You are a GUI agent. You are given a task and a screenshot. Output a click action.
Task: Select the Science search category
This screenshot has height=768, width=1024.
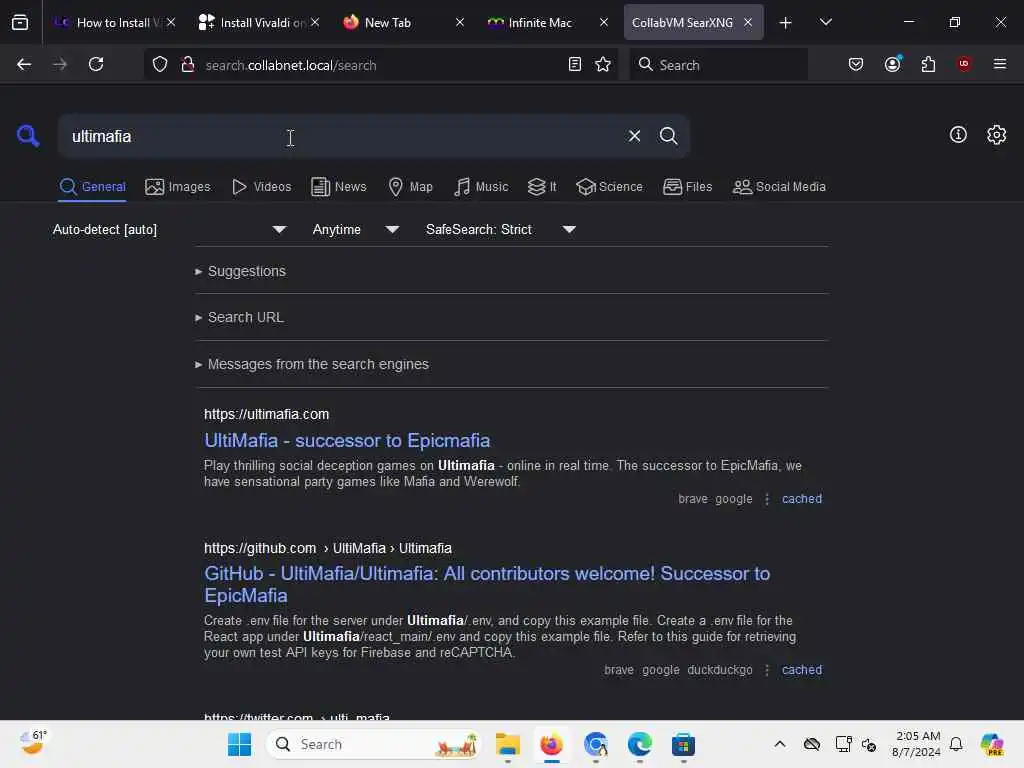609,187
